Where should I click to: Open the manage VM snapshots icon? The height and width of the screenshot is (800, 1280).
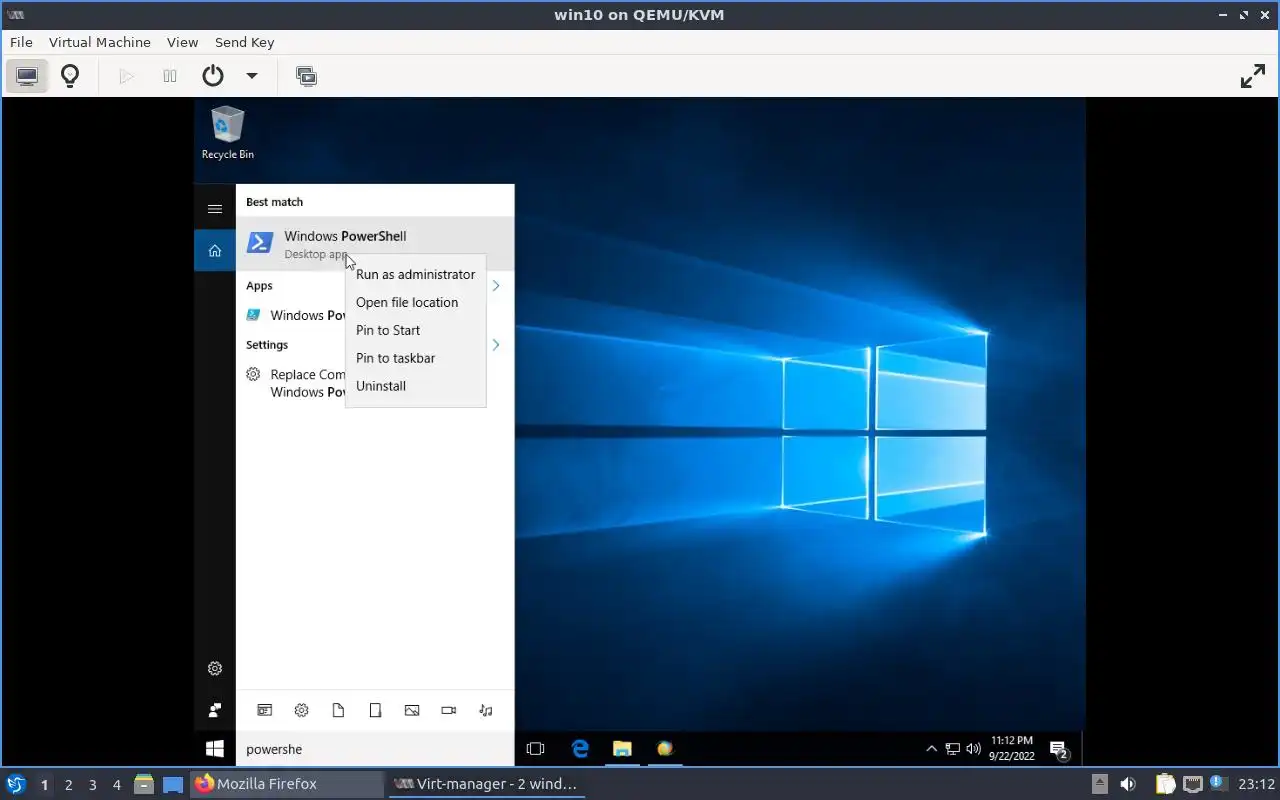306,76
